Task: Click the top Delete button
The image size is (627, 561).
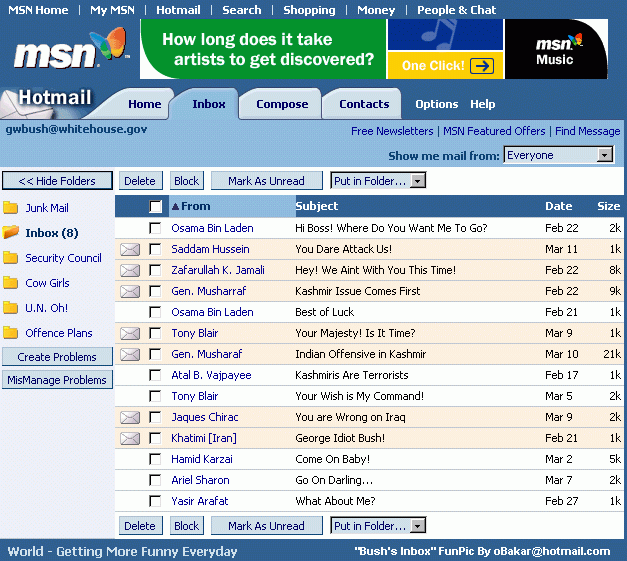Action: point(140,181)
